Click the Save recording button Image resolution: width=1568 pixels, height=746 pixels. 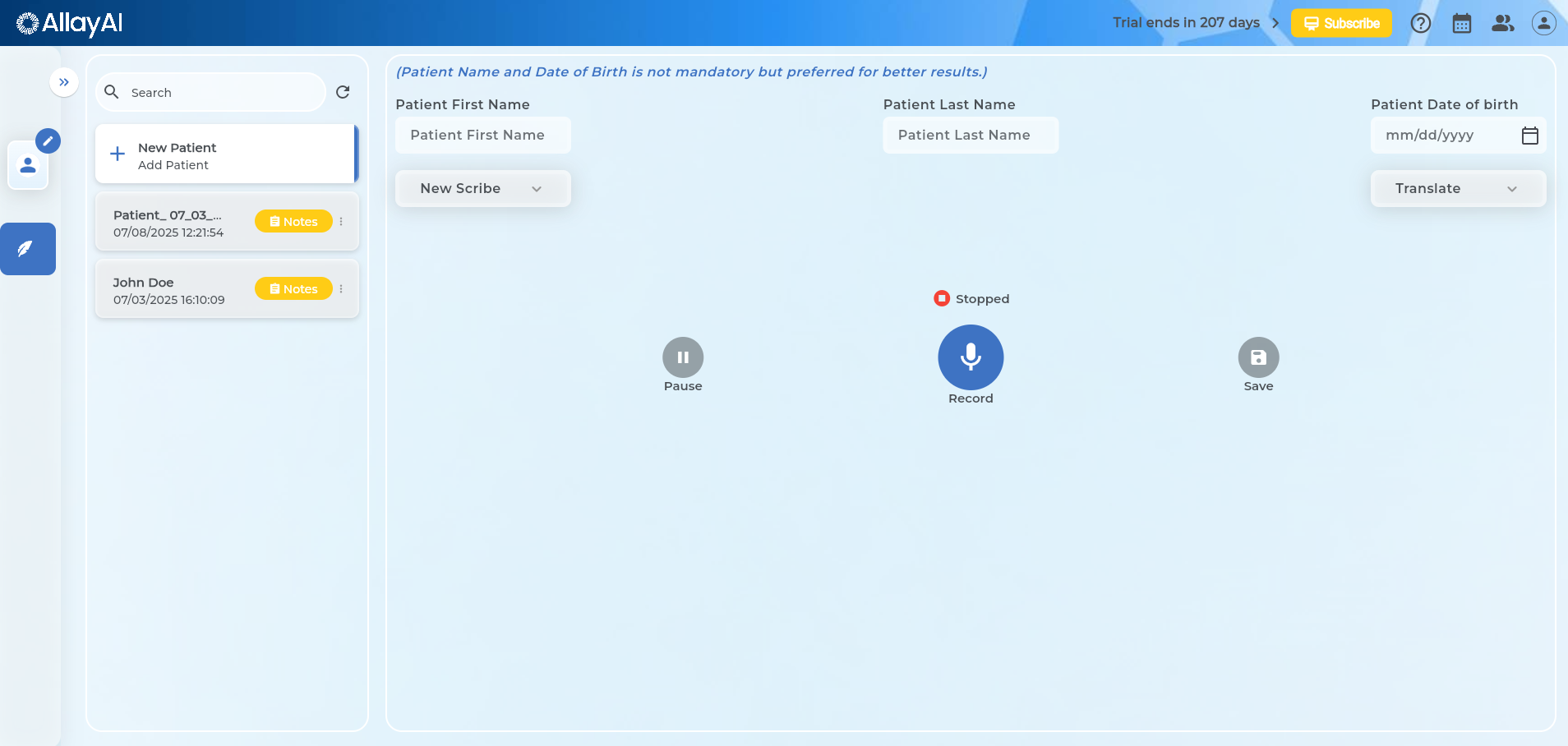1258,357
